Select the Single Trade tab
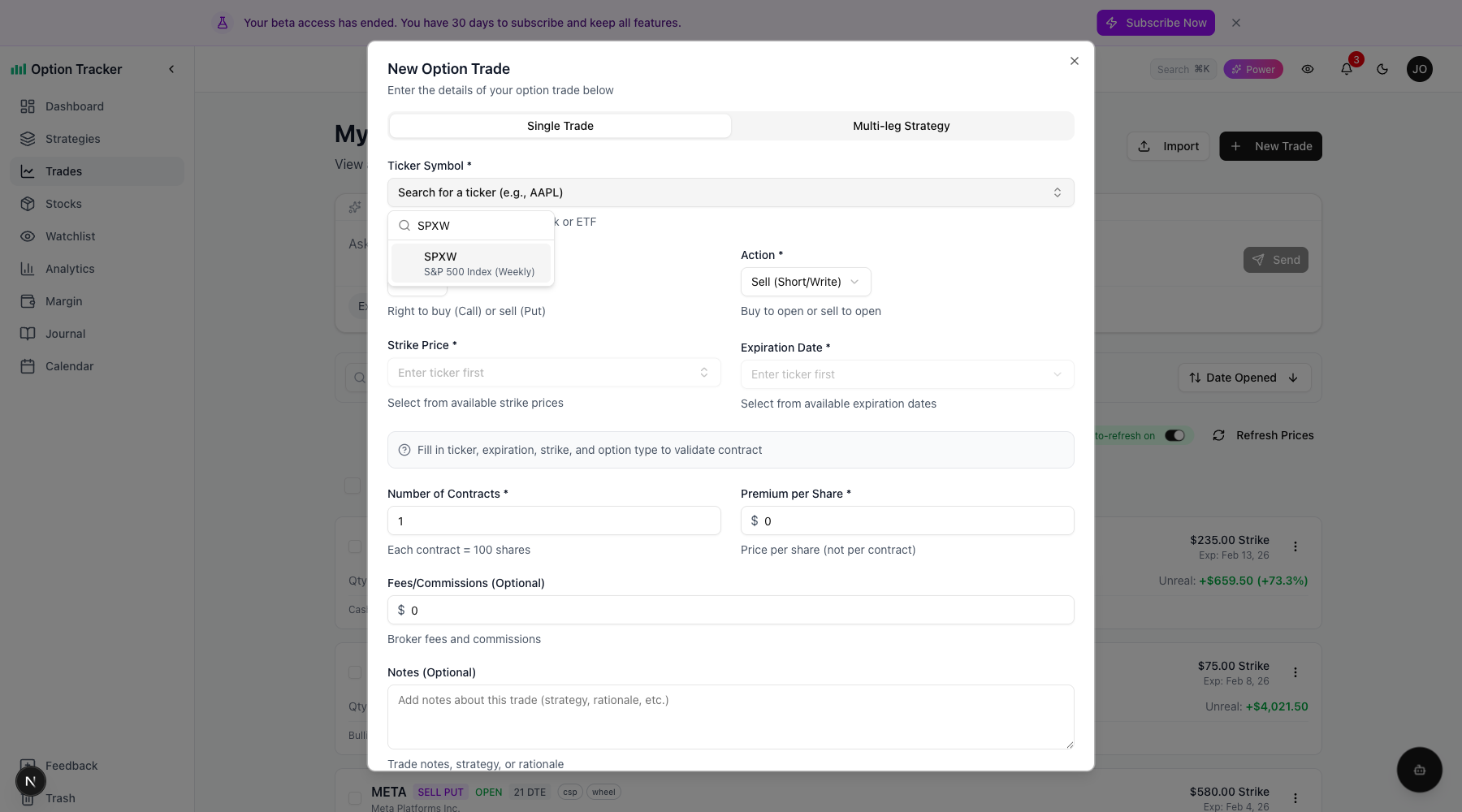The image size is (1462, 812). coord(560,126)
